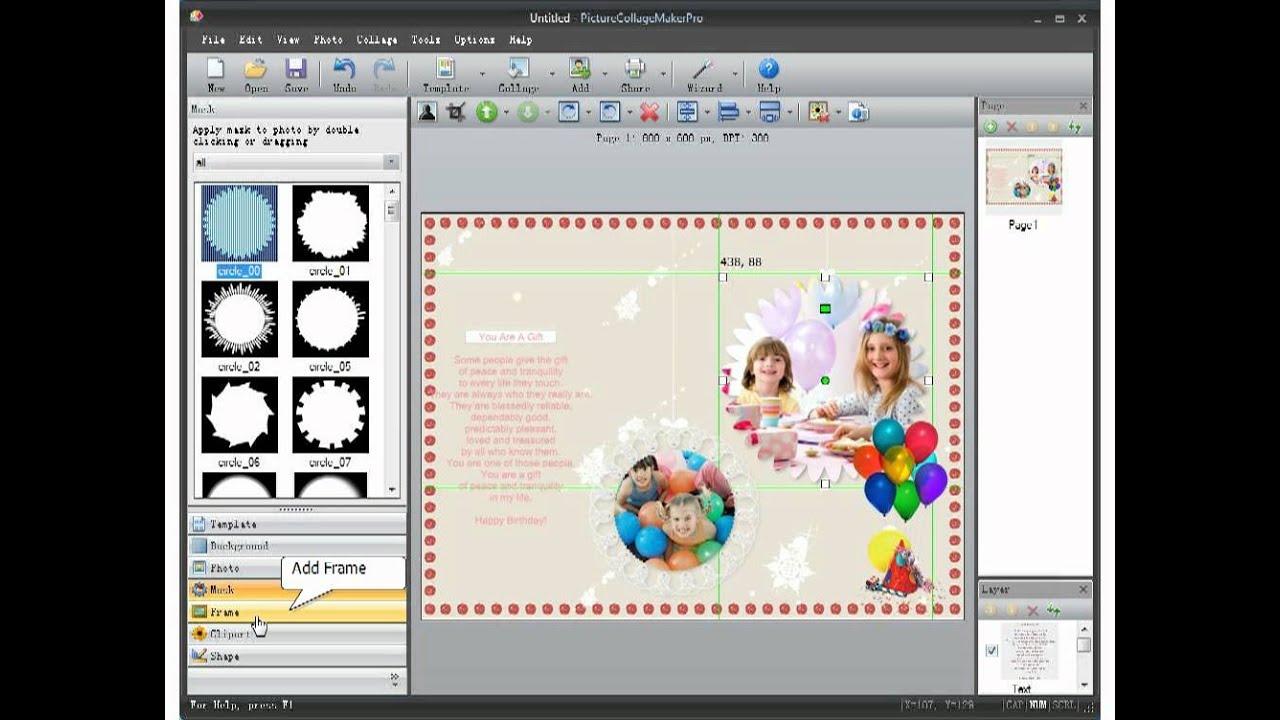Switch to the Clipart sidebar panel
Viewport: 1280px width, 720px height.
[297, 634]
